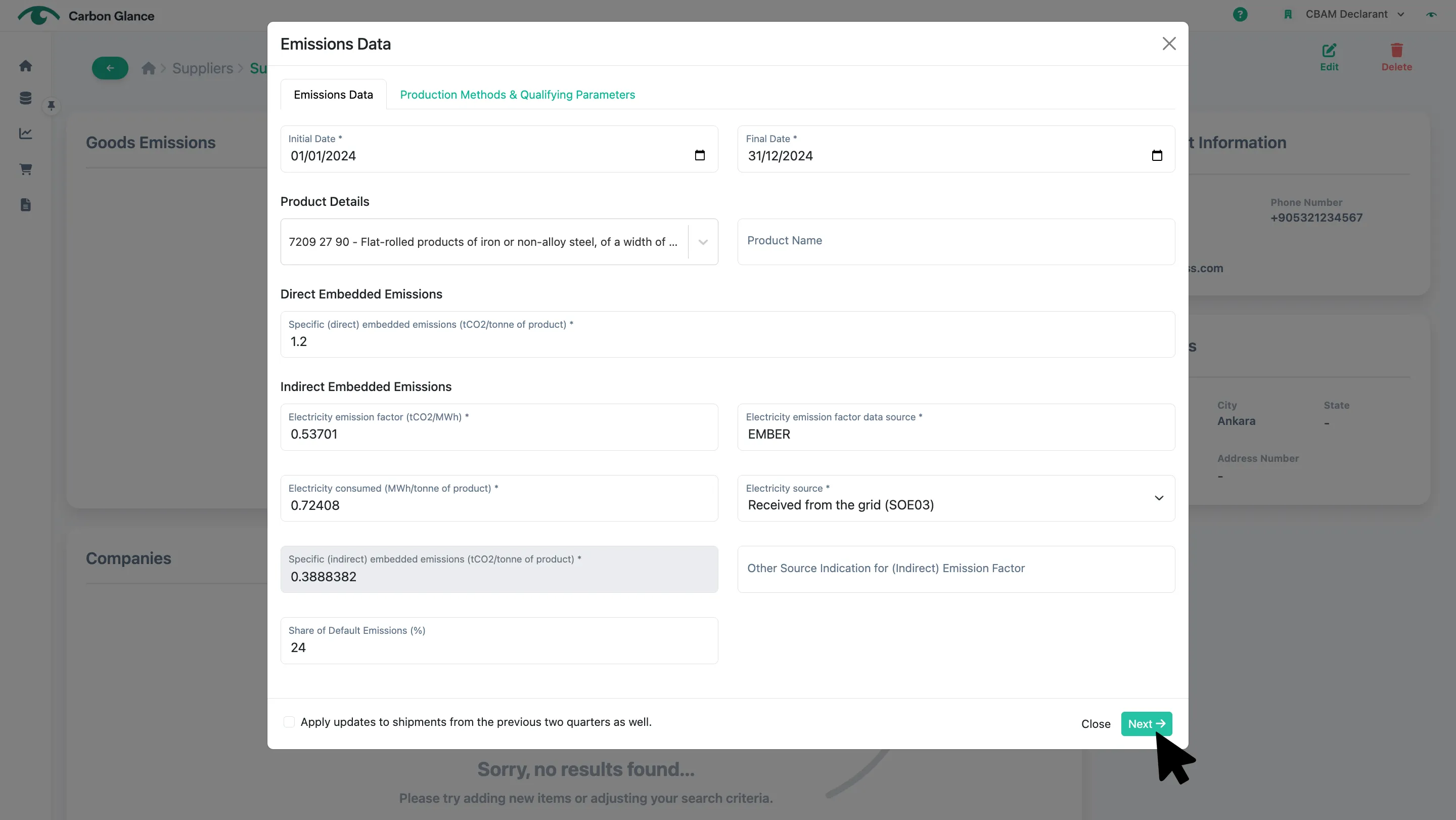This screenshot has width=1456, height=820.
Task: Click the city value Ankara
Action: tap(1236, 421)
